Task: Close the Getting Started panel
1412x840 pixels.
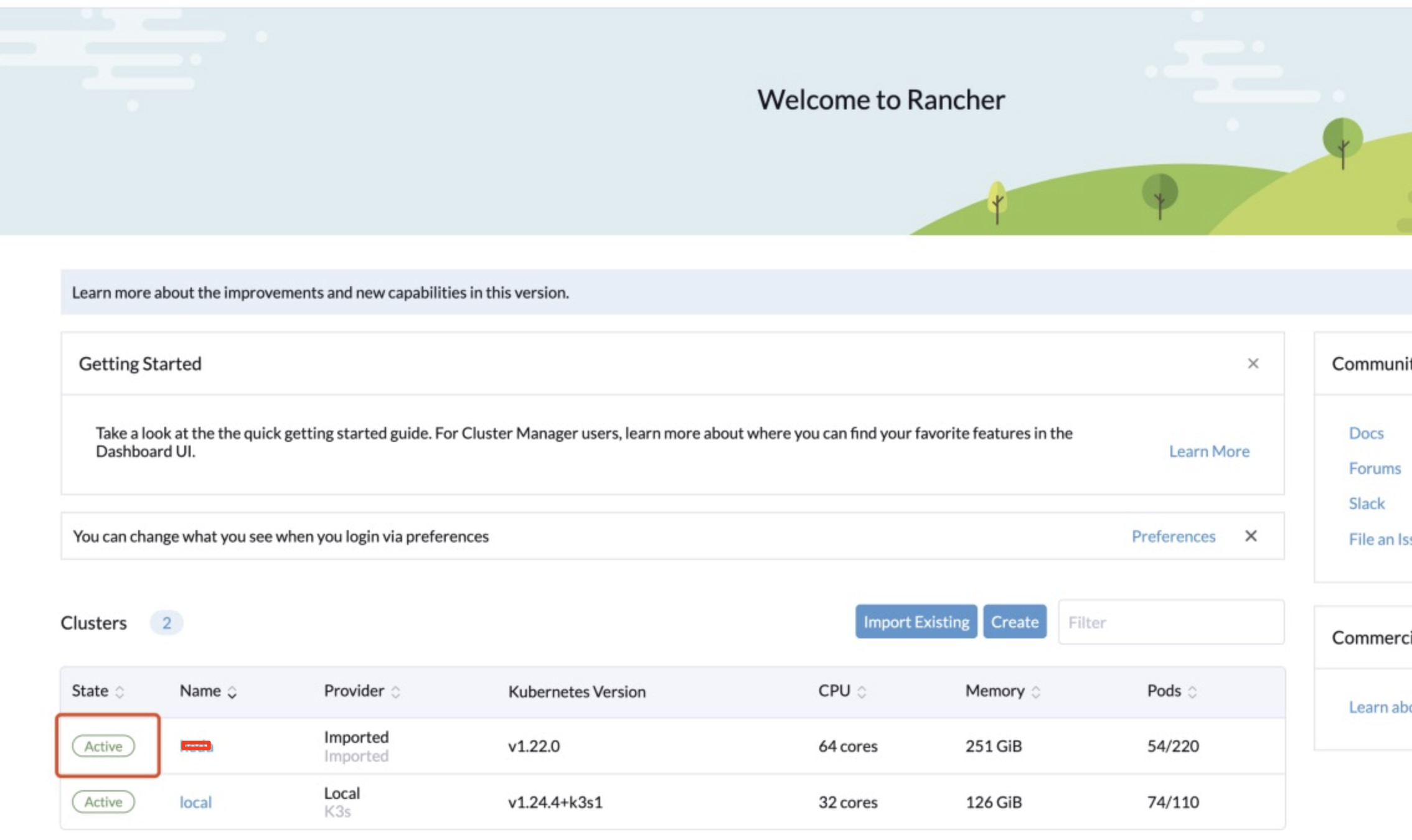Action: [x=1253, y=363]
